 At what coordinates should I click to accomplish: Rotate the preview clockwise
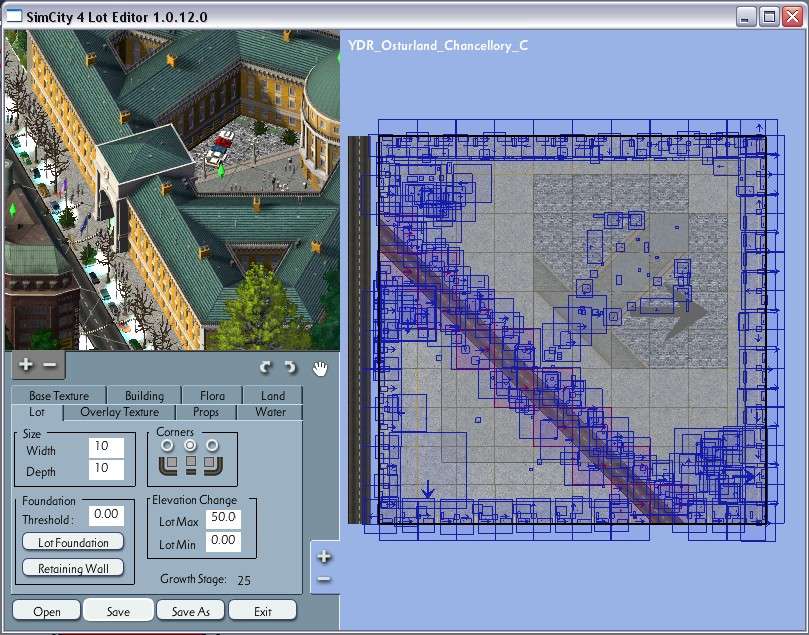click(x=289, y=367)
